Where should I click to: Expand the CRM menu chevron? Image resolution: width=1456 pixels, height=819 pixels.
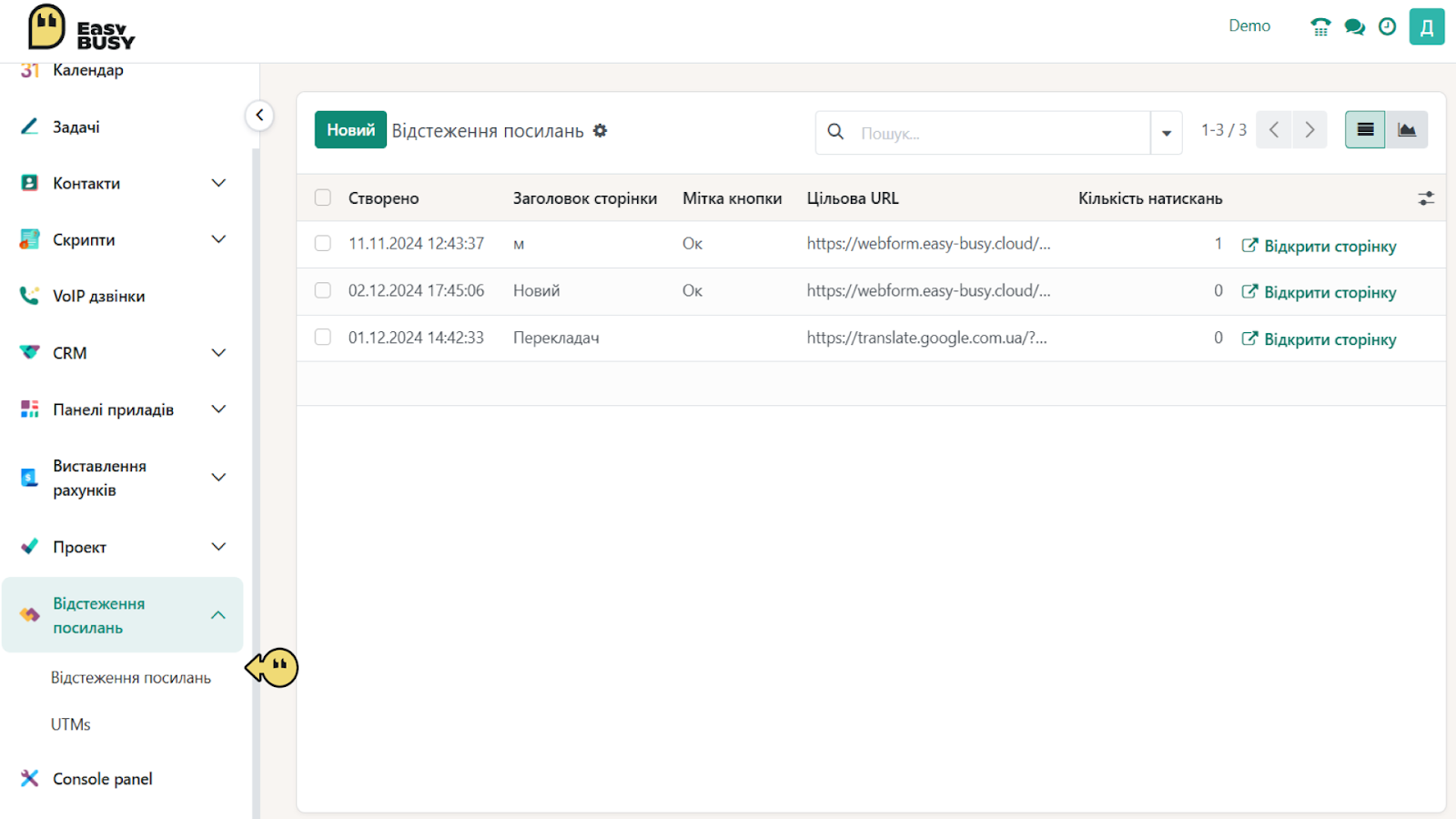(218, 353)
